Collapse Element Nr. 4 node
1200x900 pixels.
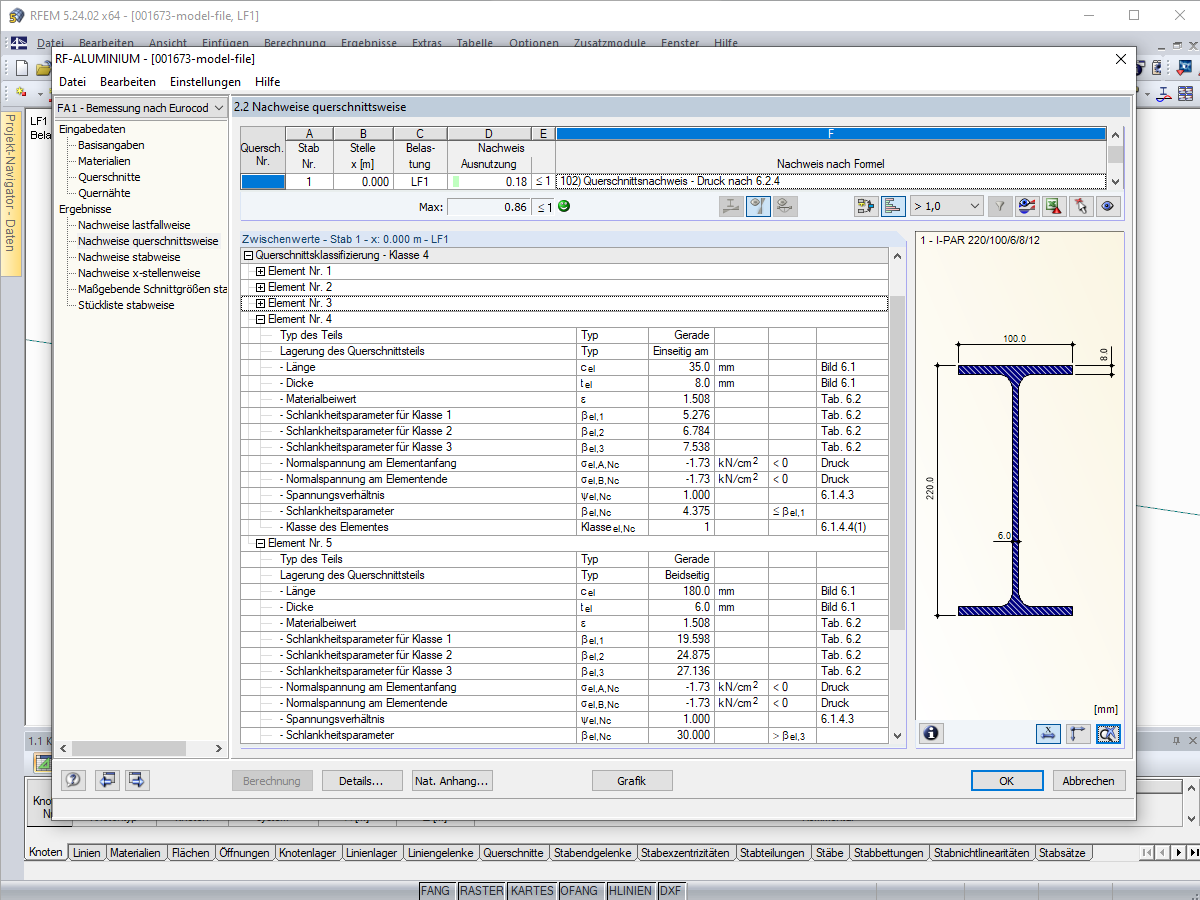tap(261, 320)
